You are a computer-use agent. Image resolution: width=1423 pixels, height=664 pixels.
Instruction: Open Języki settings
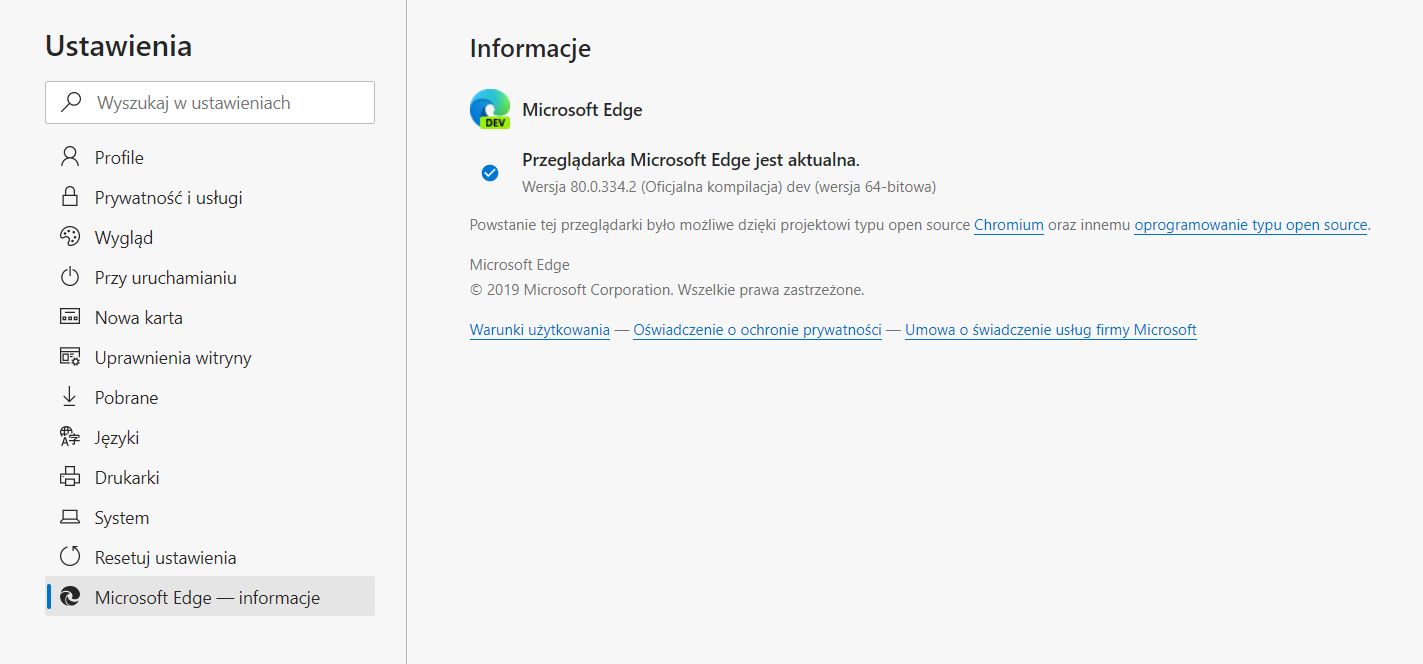pos(210,437)
